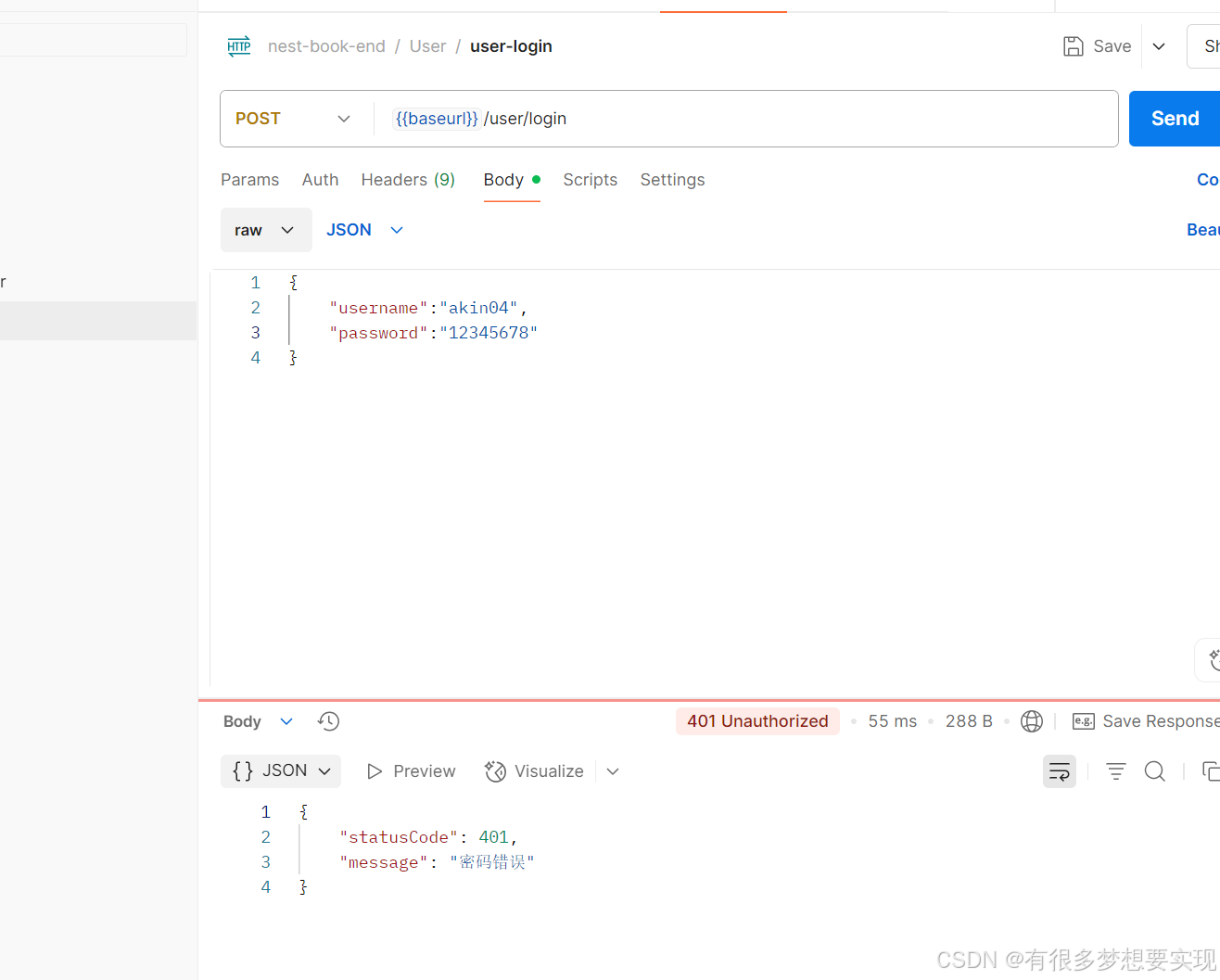Click the Visualize icon button
This screenshot has width=1220, height=980.
pos(496,771)
